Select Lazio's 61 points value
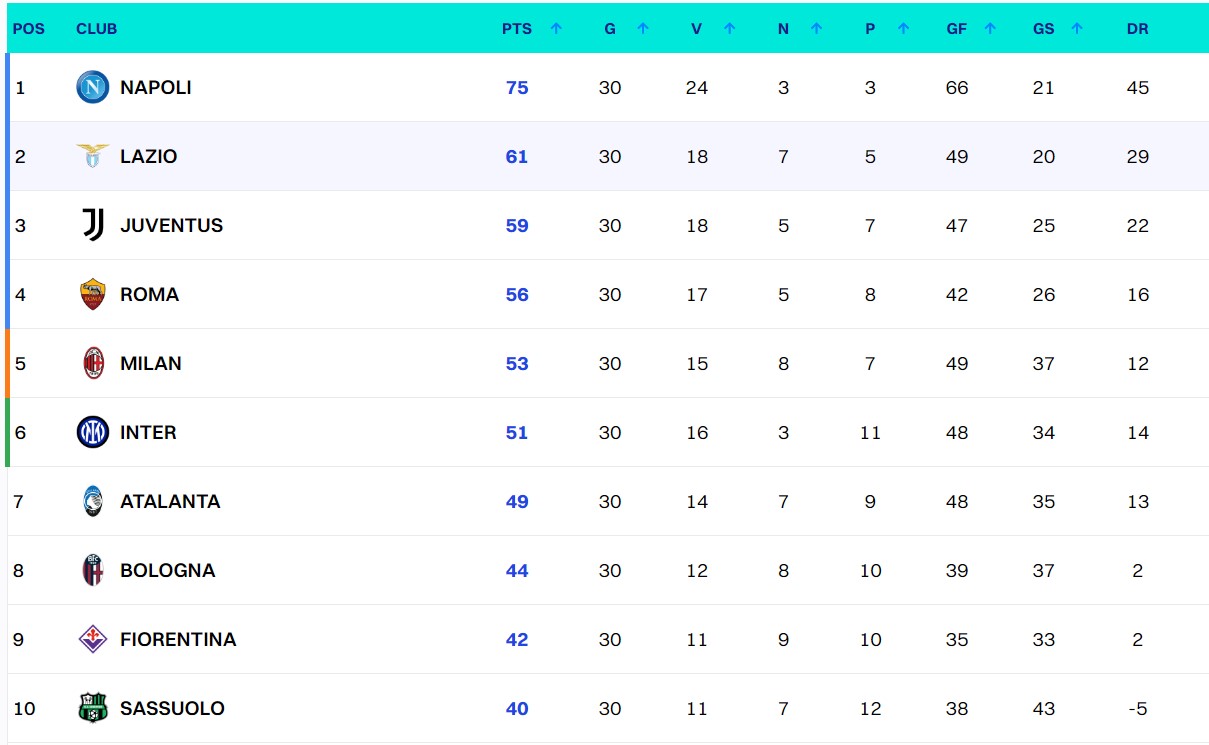 (x=517, y=156)
